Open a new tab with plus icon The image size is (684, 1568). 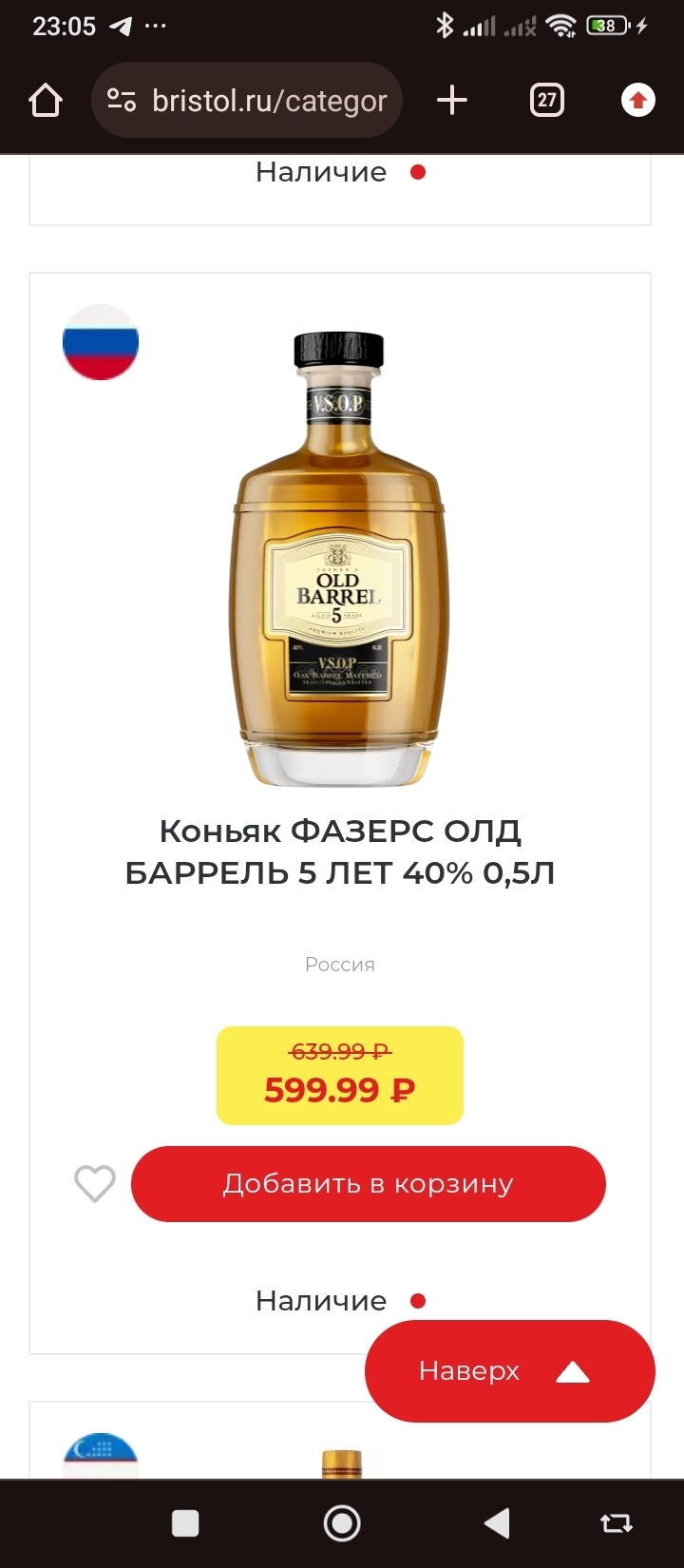tap(452, 100)
